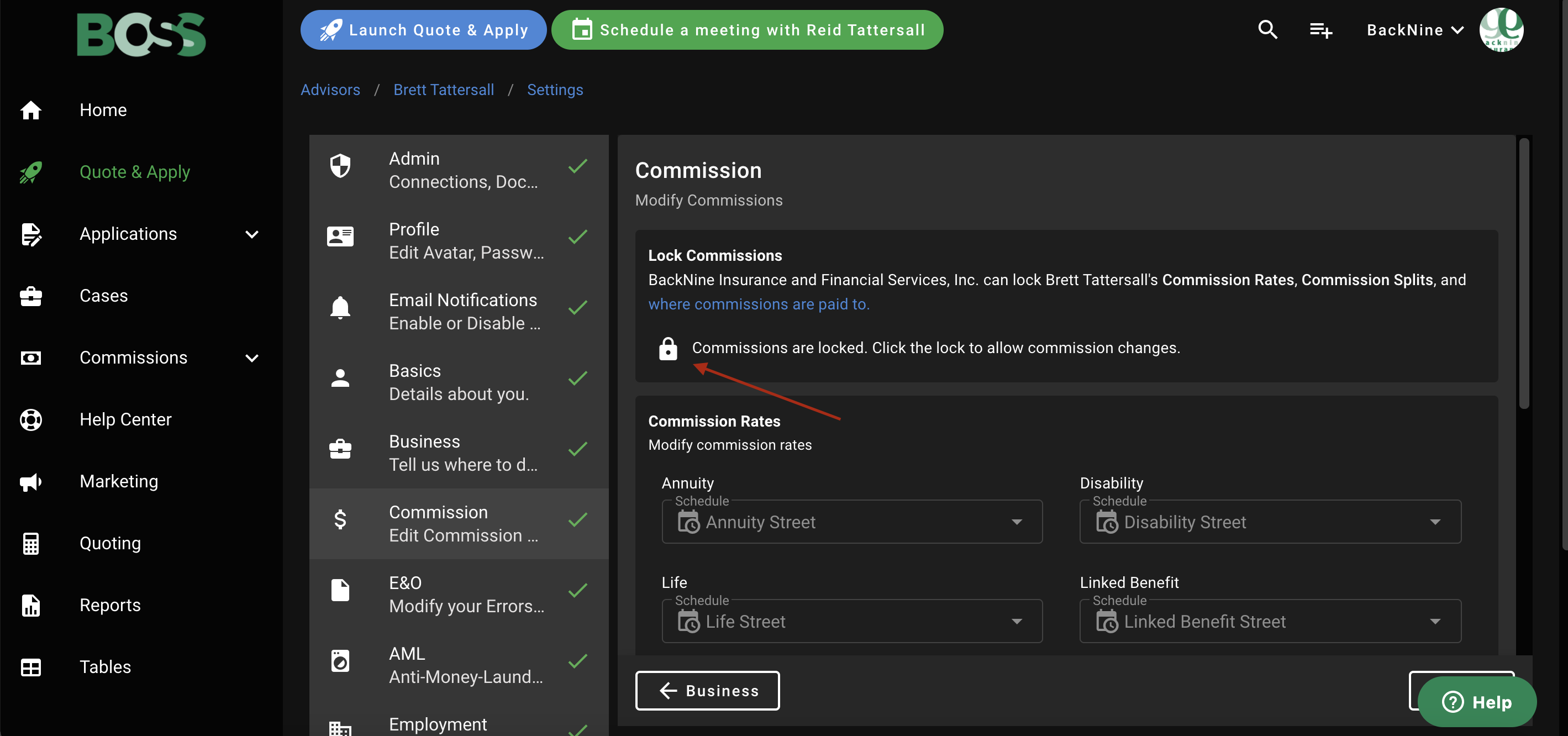Click the Tables grid icon
1568x736 pixels.
tap(30, 667)
